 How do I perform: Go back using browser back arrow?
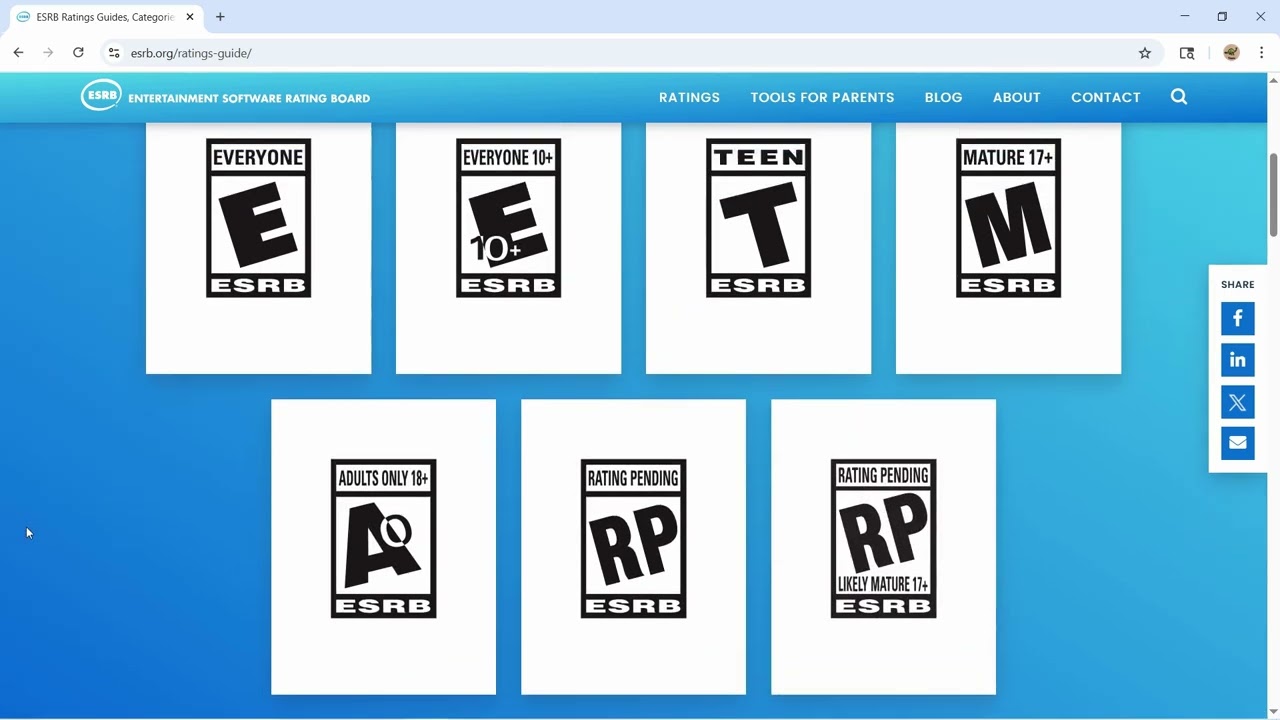tap(18, 53)
